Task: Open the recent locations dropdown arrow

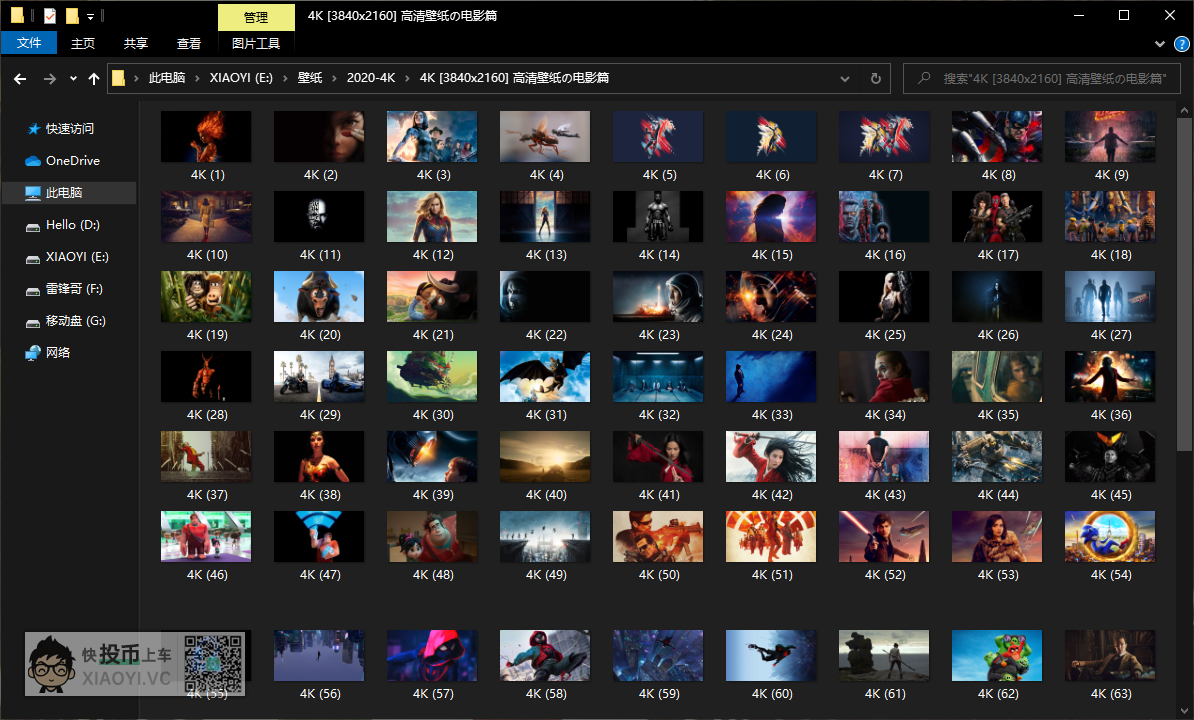Action: click(x=73, y=78)
